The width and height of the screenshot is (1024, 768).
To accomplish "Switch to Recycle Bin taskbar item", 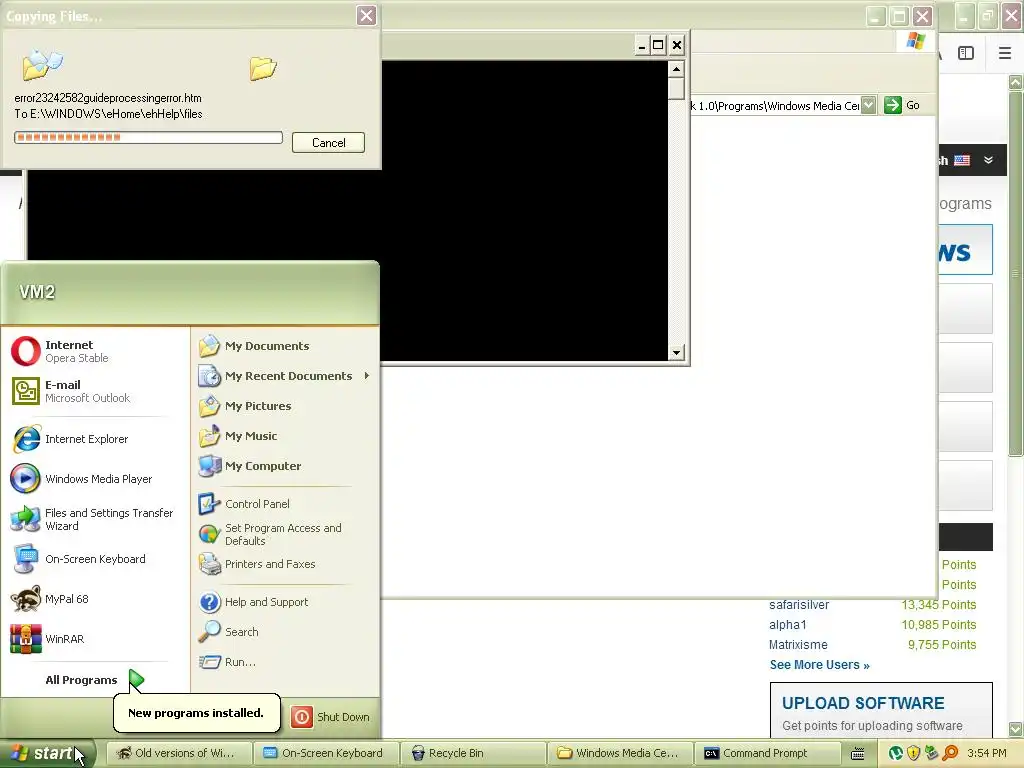I will [x=472, y=753].
